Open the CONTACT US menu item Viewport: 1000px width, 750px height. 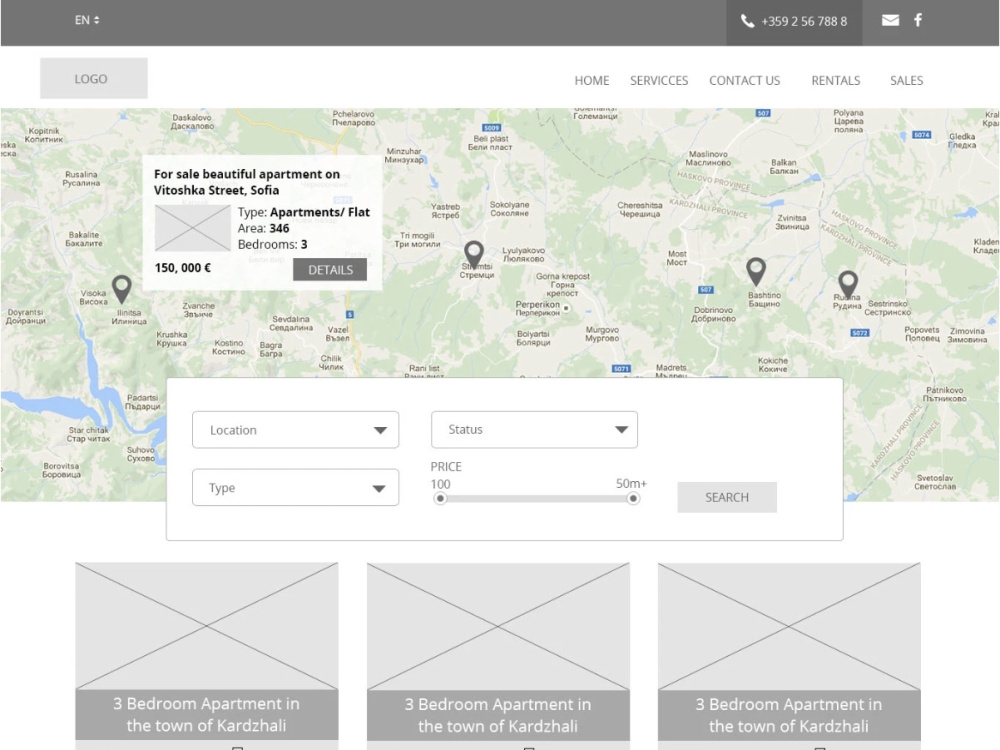click(744, 81)
